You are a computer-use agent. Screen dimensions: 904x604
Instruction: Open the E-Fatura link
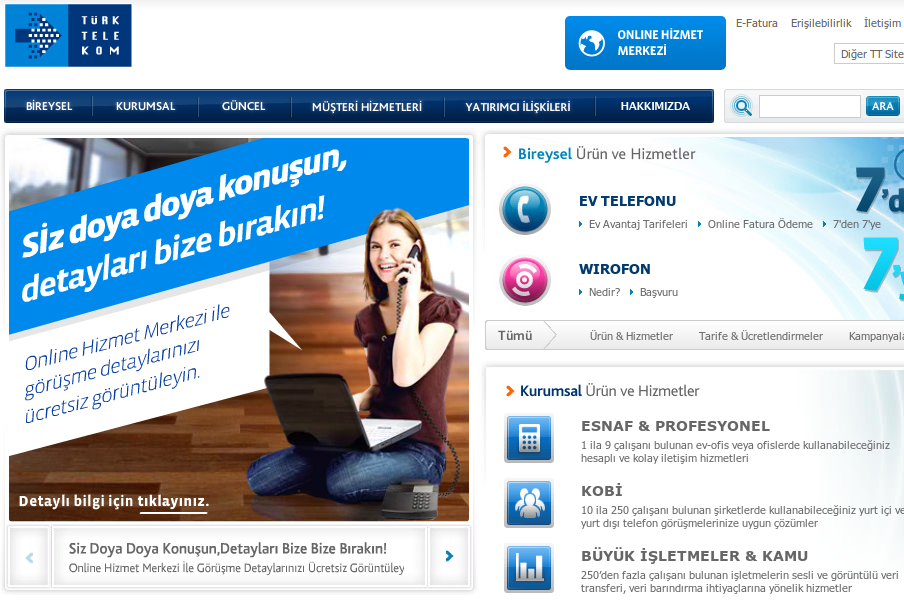point(756,23)
